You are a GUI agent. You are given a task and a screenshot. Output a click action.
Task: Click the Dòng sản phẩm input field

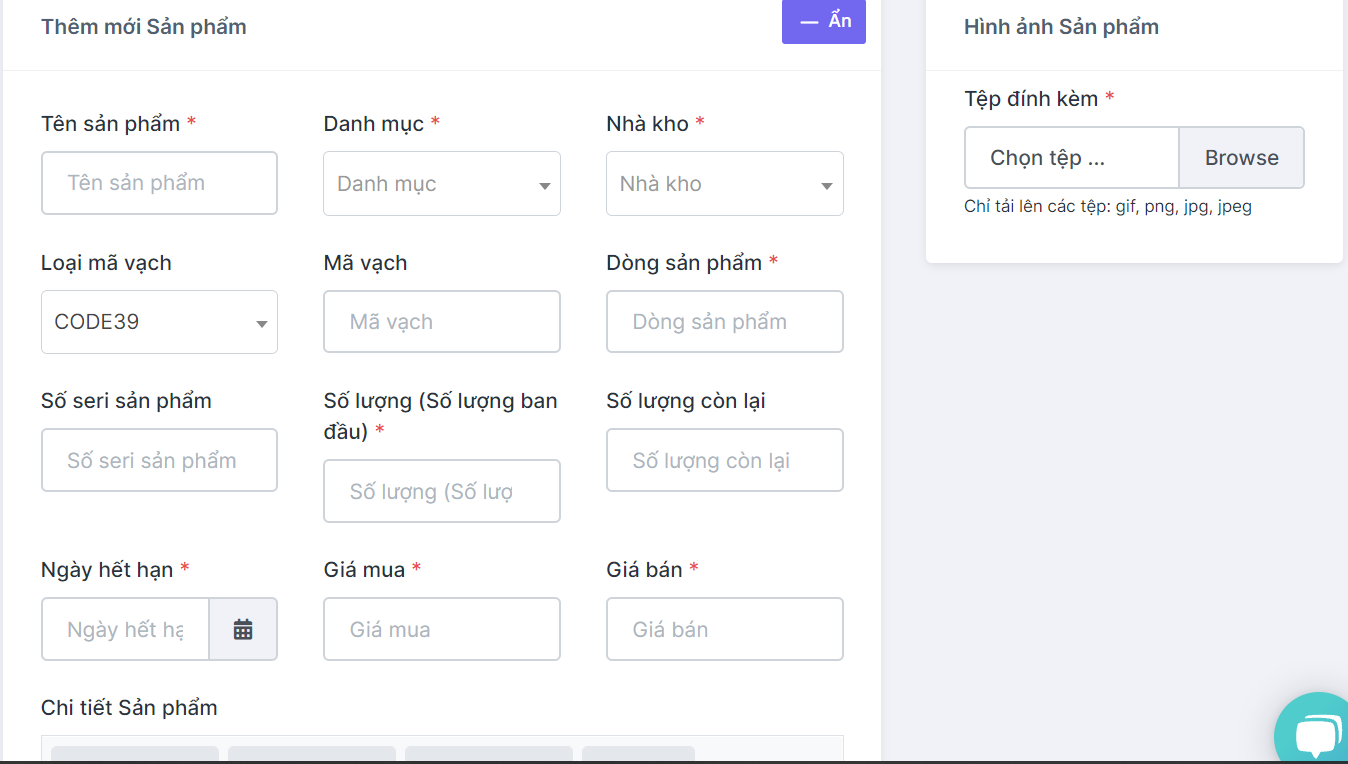point(725,322)
